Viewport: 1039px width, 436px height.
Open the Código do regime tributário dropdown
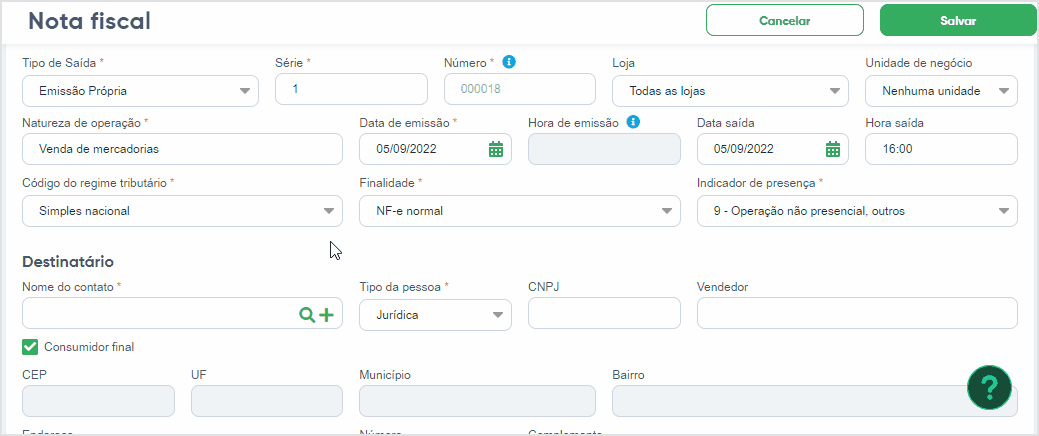pyautogui.click(x=182, y=211)
